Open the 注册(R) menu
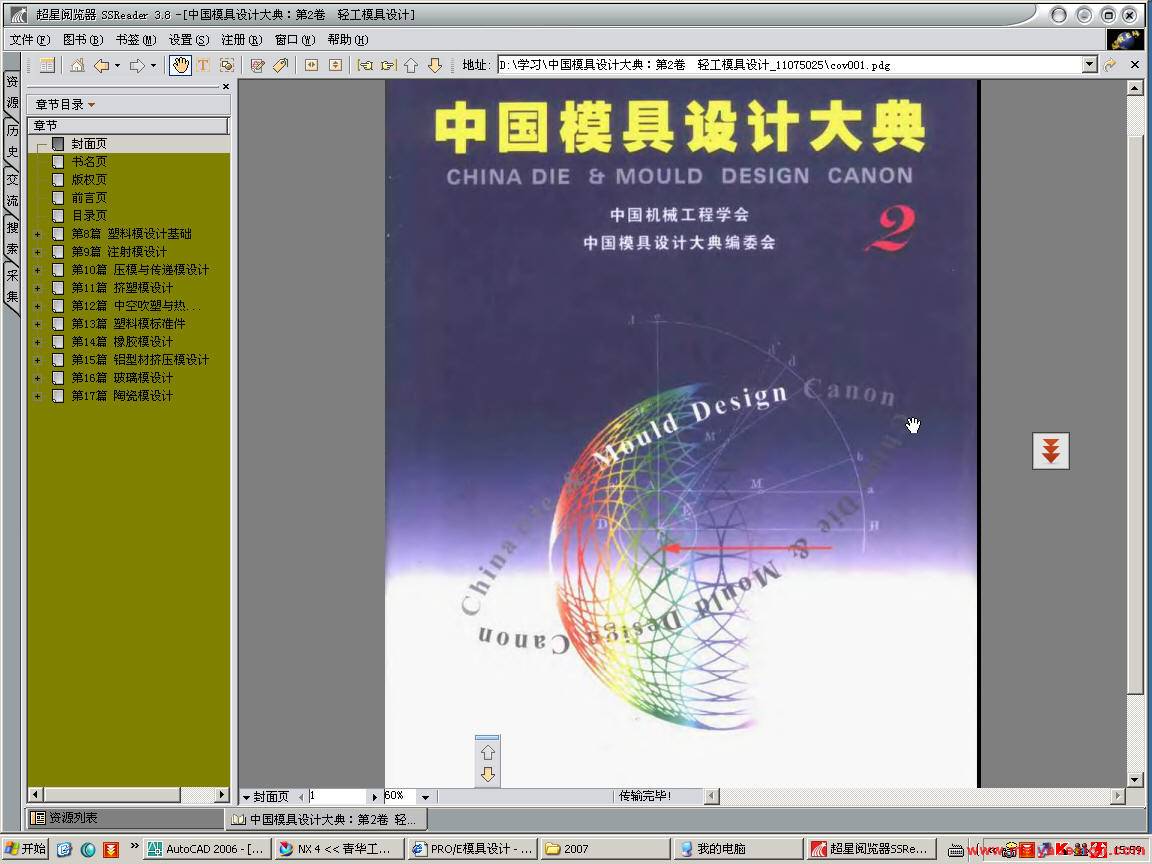The height and width of the screenshot is (864, 1152). [x=242, y=40]
